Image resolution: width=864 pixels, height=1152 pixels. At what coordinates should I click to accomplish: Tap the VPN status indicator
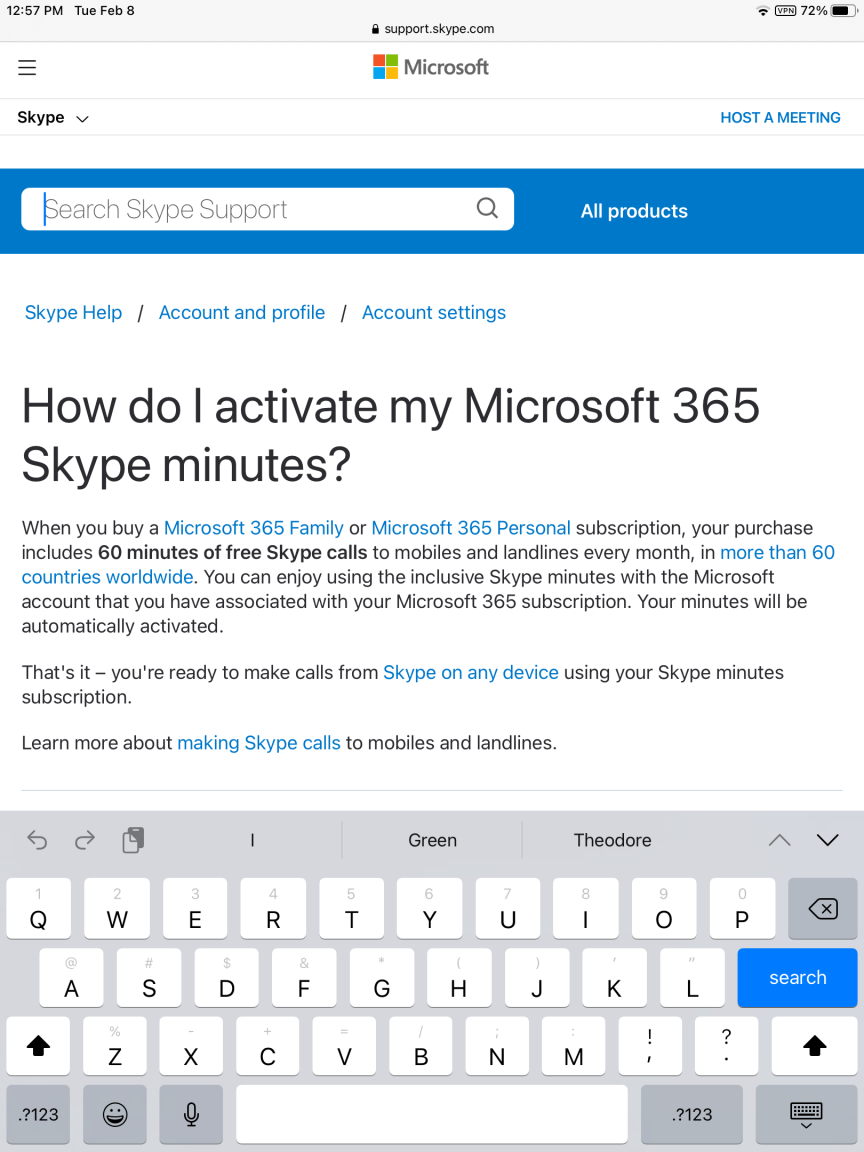click(x=785, y=10)
